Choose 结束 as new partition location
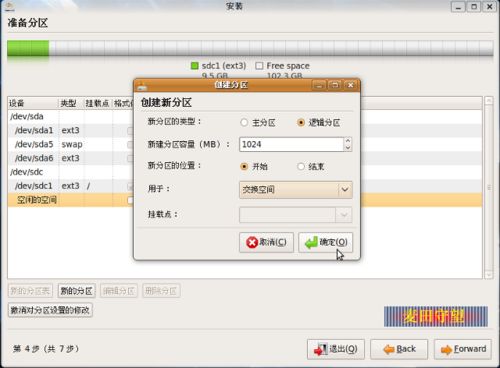Viewport: 500px width, 368px height. click(301, 166)
